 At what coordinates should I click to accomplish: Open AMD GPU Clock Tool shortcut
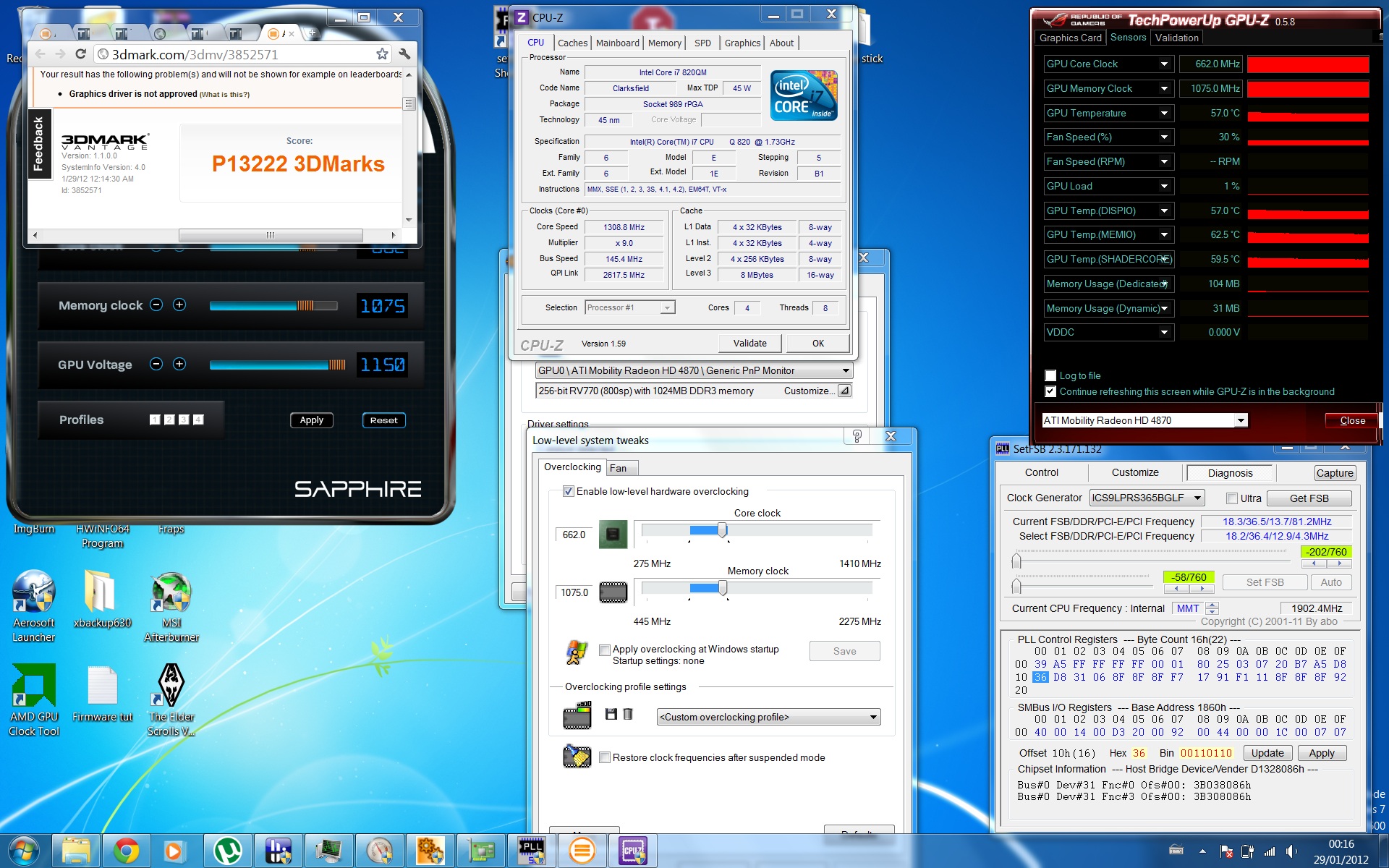(x=34, y=700)
